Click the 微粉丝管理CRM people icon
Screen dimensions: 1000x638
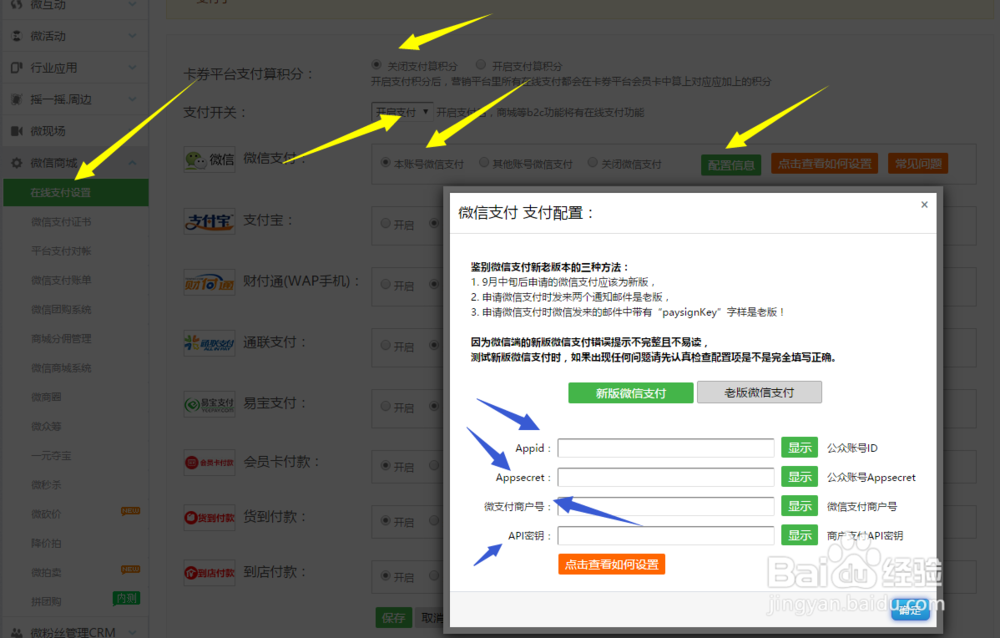[17, 632]
